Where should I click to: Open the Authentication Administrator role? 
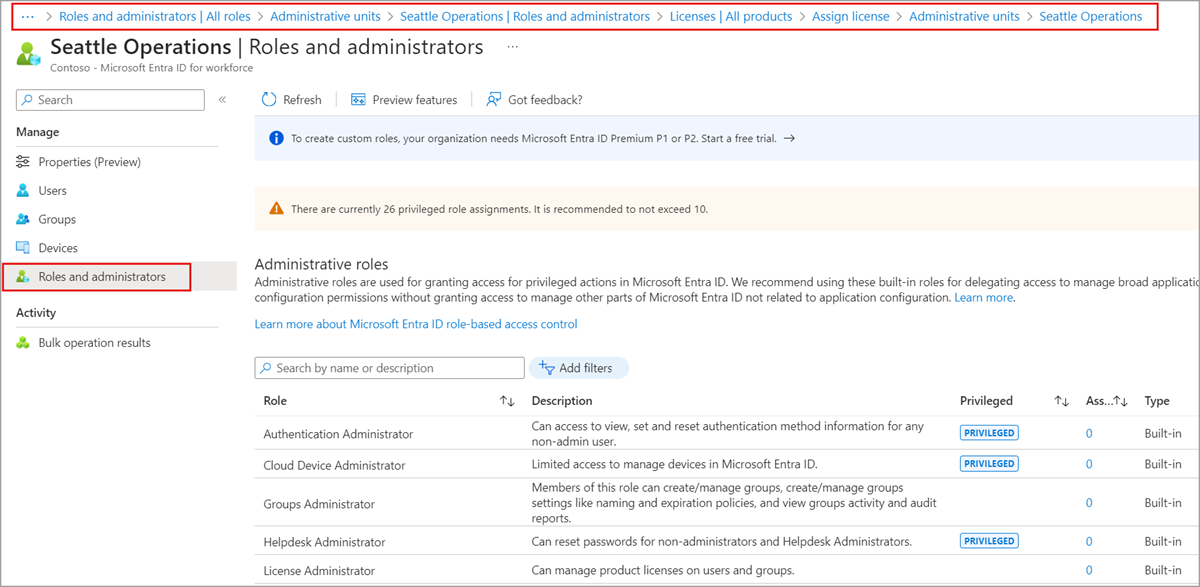338,434
